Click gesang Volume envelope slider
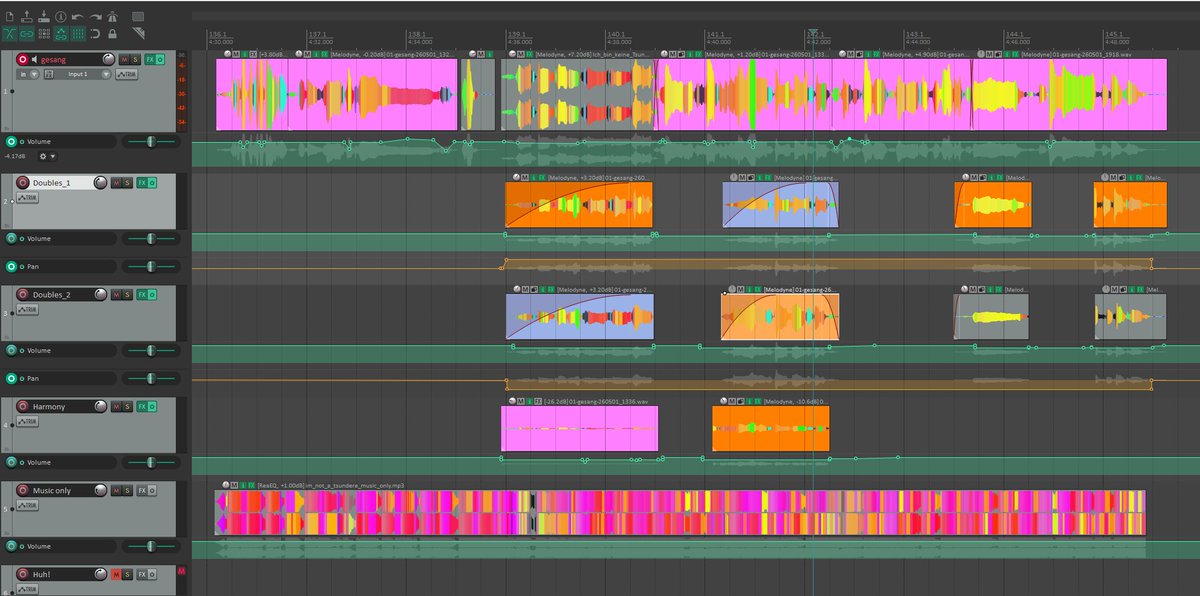 [x=151, y=141]
